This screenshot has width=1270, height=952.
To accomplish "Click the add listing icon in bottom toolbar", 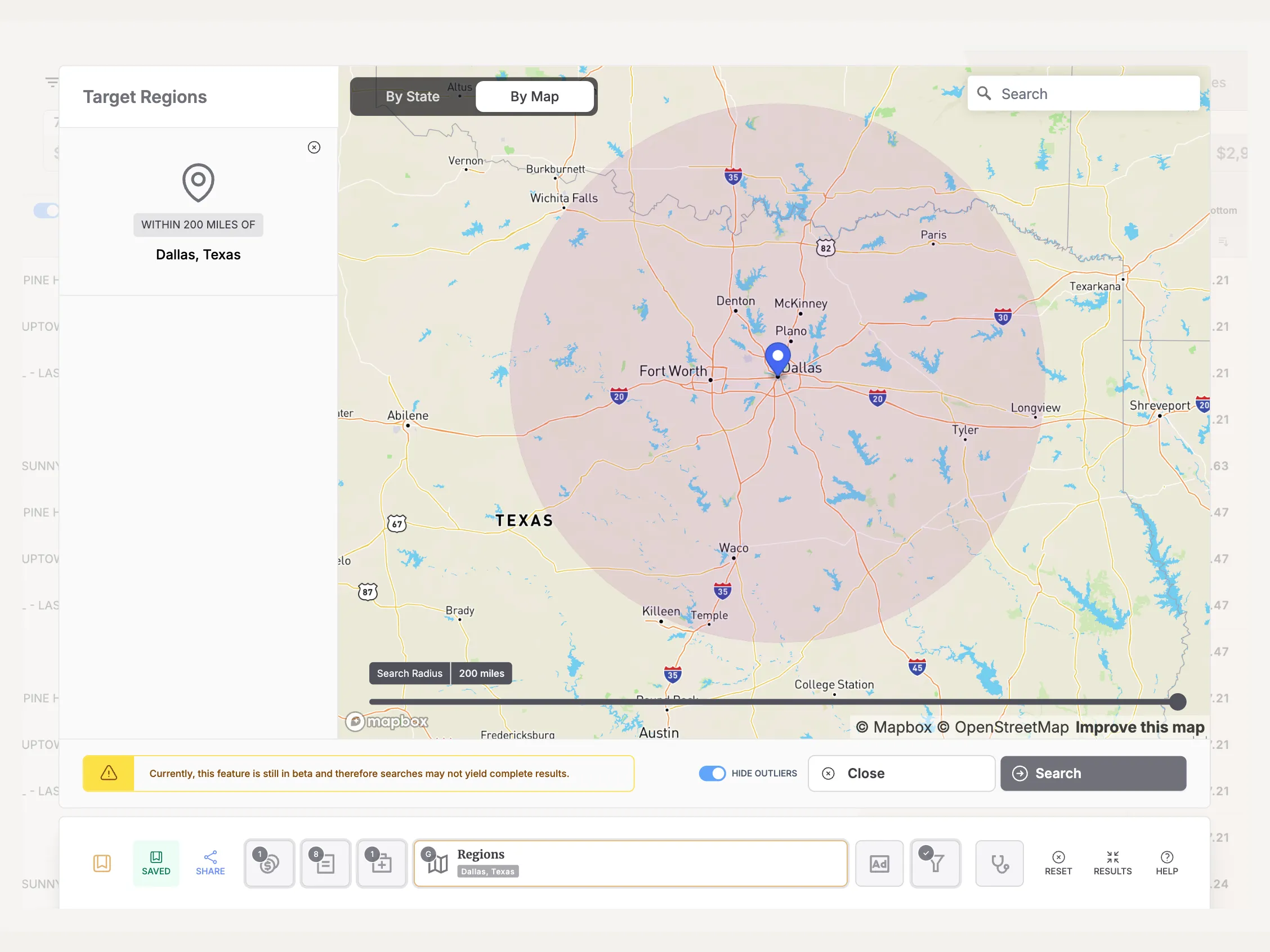I will 380,862.
